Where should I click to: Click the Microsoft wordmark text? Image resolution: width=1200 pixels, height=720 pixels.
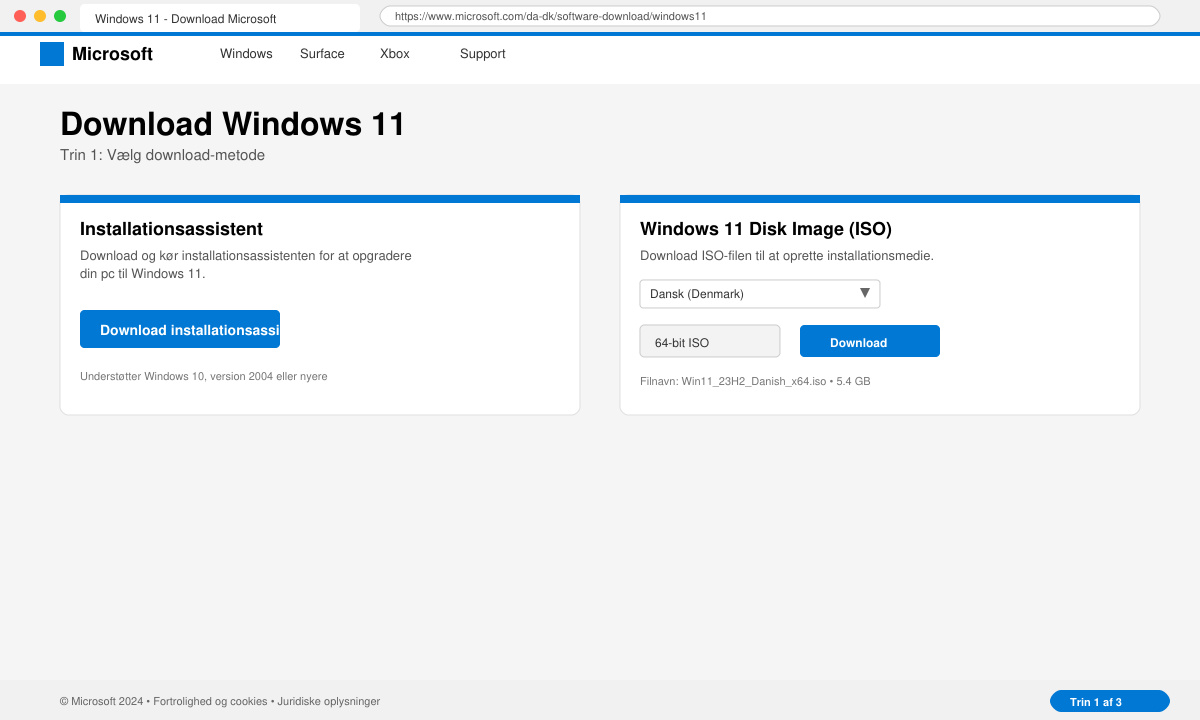tap(112, 54)
